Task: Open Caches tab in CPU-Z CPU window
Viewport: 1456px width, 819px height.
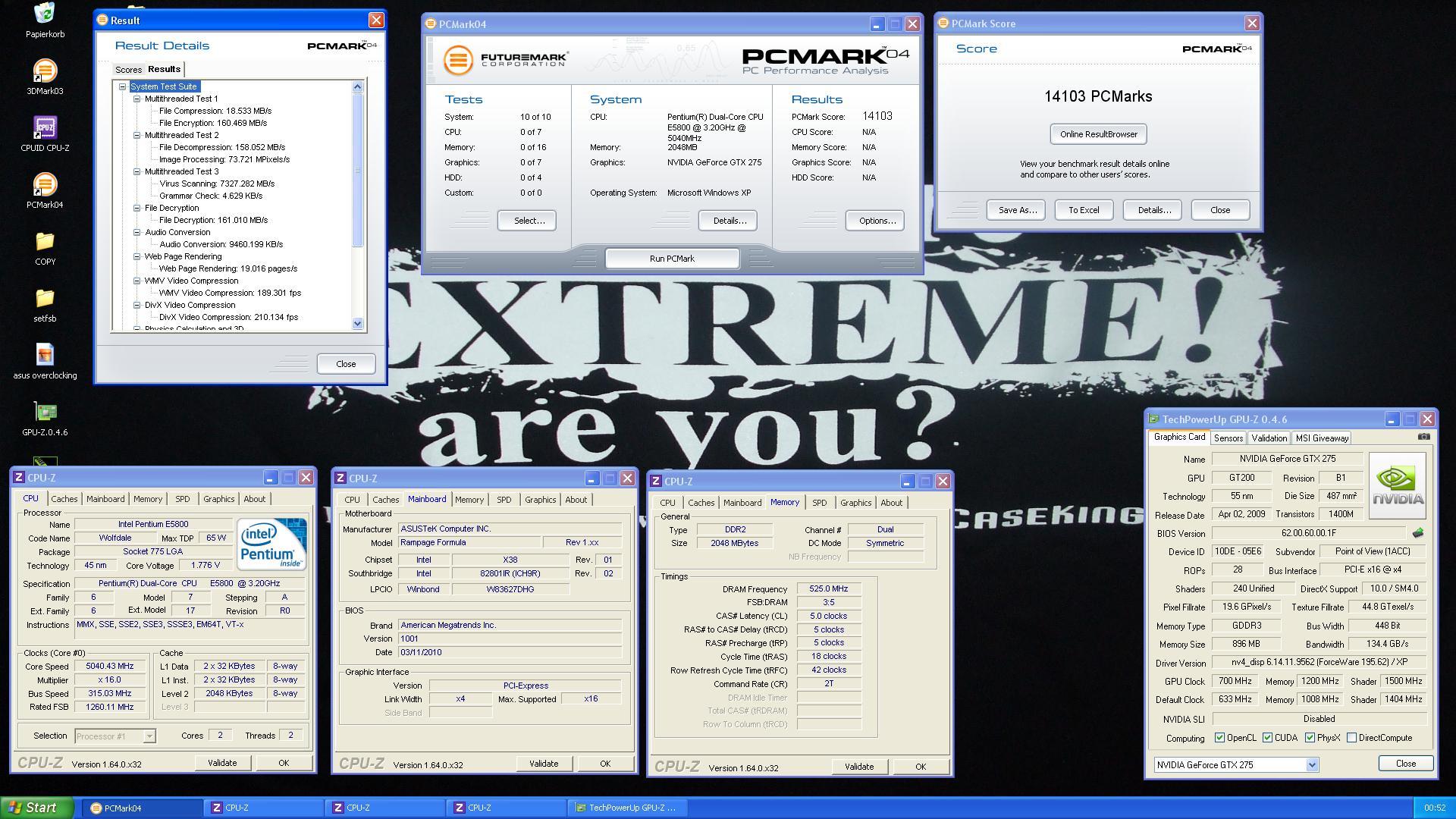Action: [x=64, y=499]
